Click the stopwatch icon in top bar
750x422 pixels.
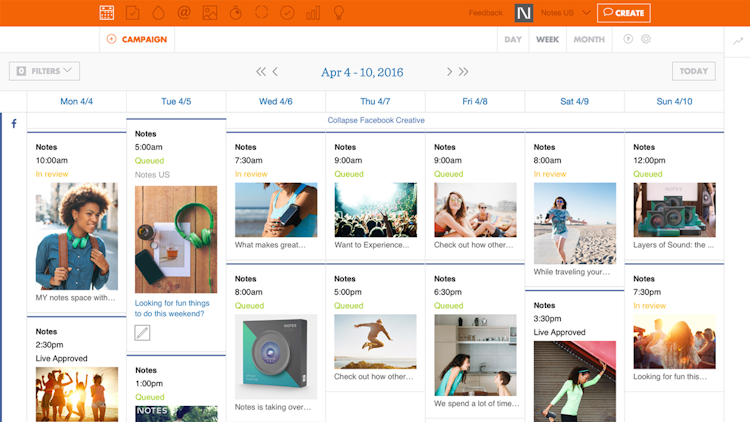tap(236, 13)
